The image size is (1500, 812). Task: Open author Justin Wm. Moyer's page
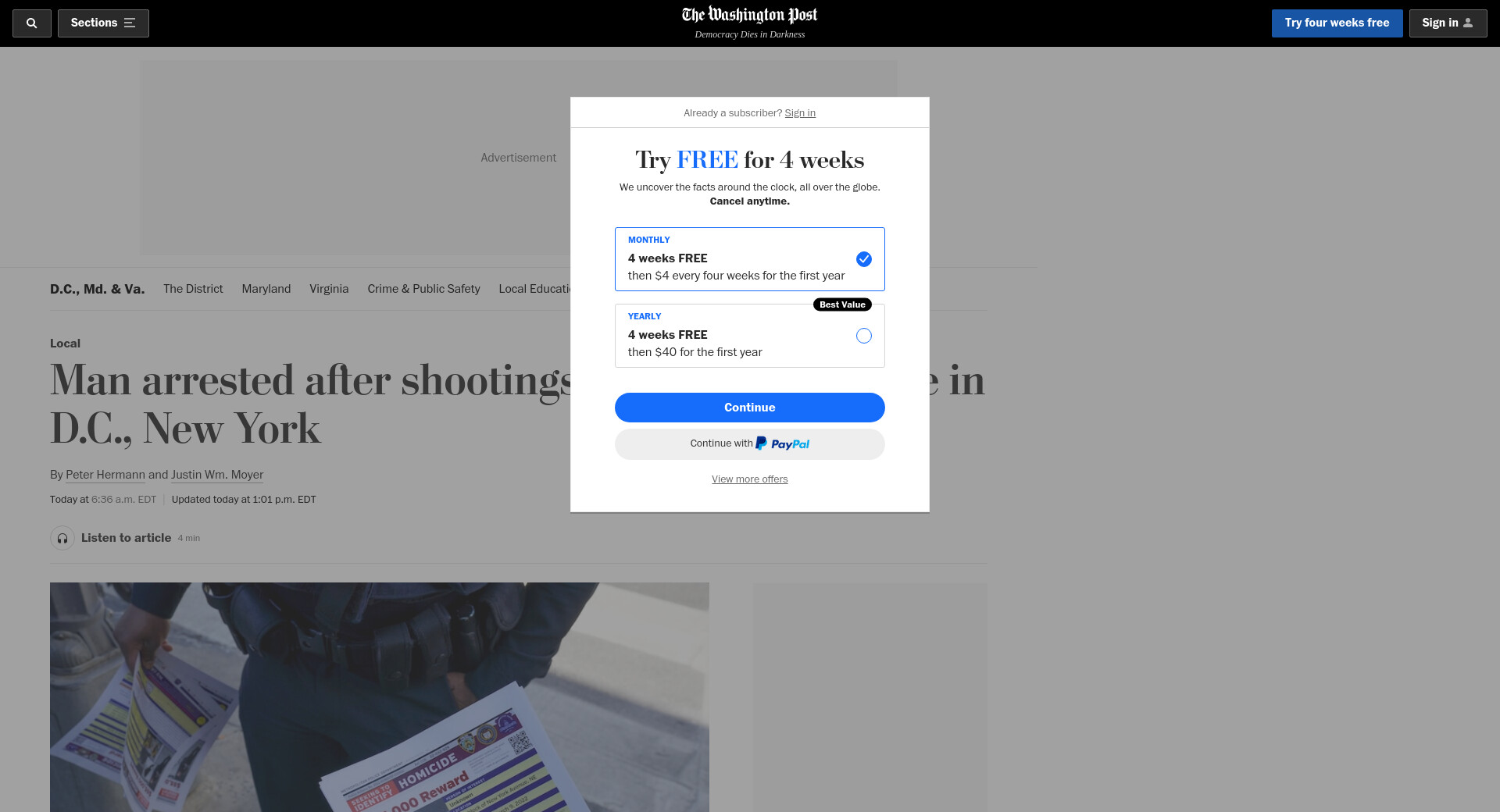217,475
